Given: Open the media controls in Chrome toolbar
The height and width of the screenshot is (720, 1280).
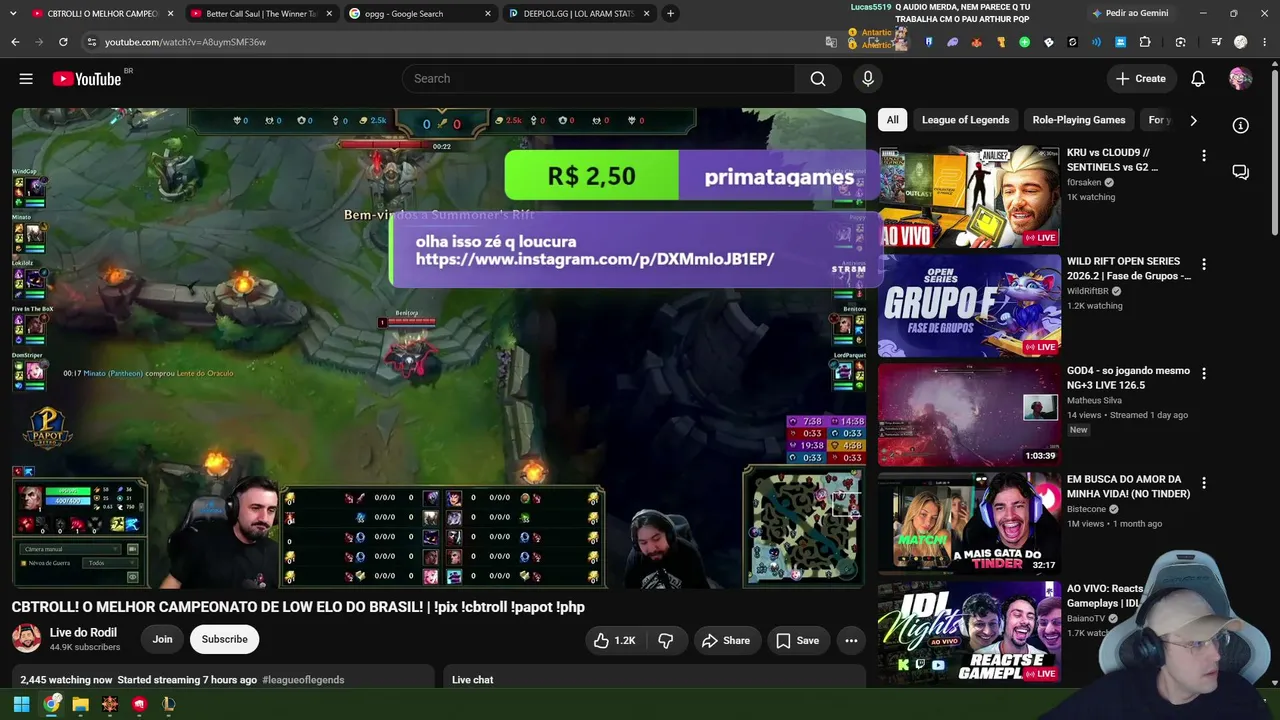Looking at the screenshot, I should pos(1217,42).
